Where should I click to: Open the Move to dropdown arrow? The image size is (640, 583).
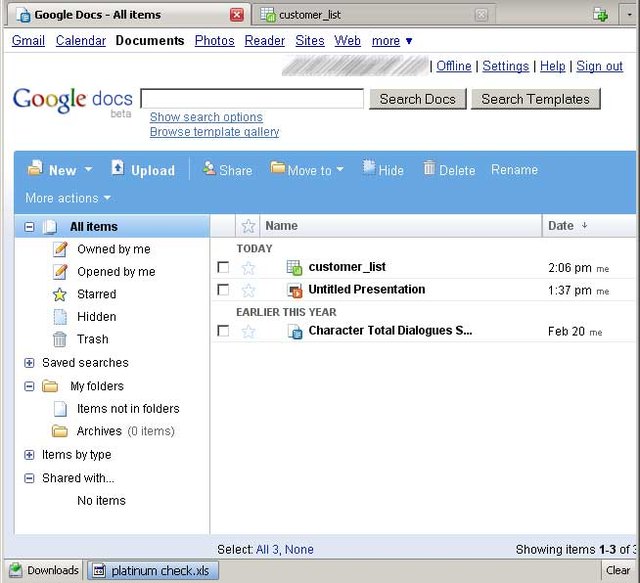[340, 169]
